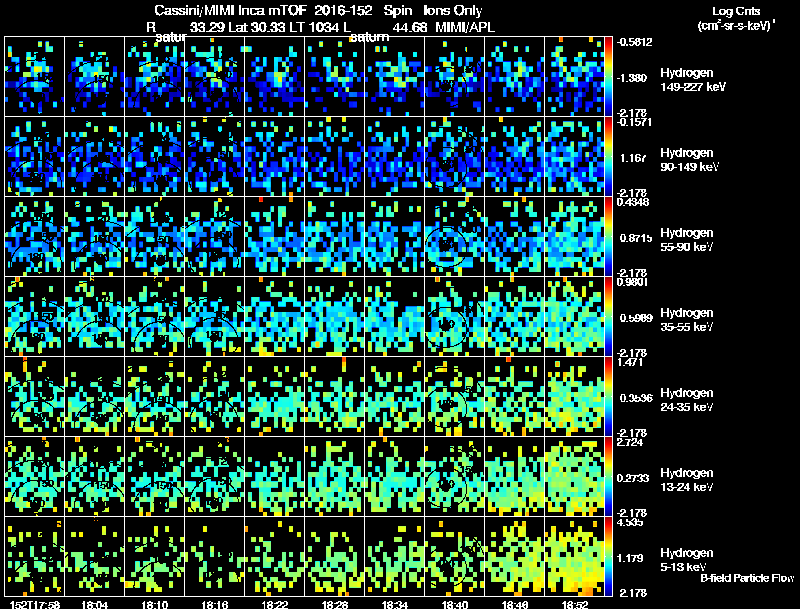Click the '18:22' time axis label
Viewport: 800px width, 609px height.
tap(274, 604)
